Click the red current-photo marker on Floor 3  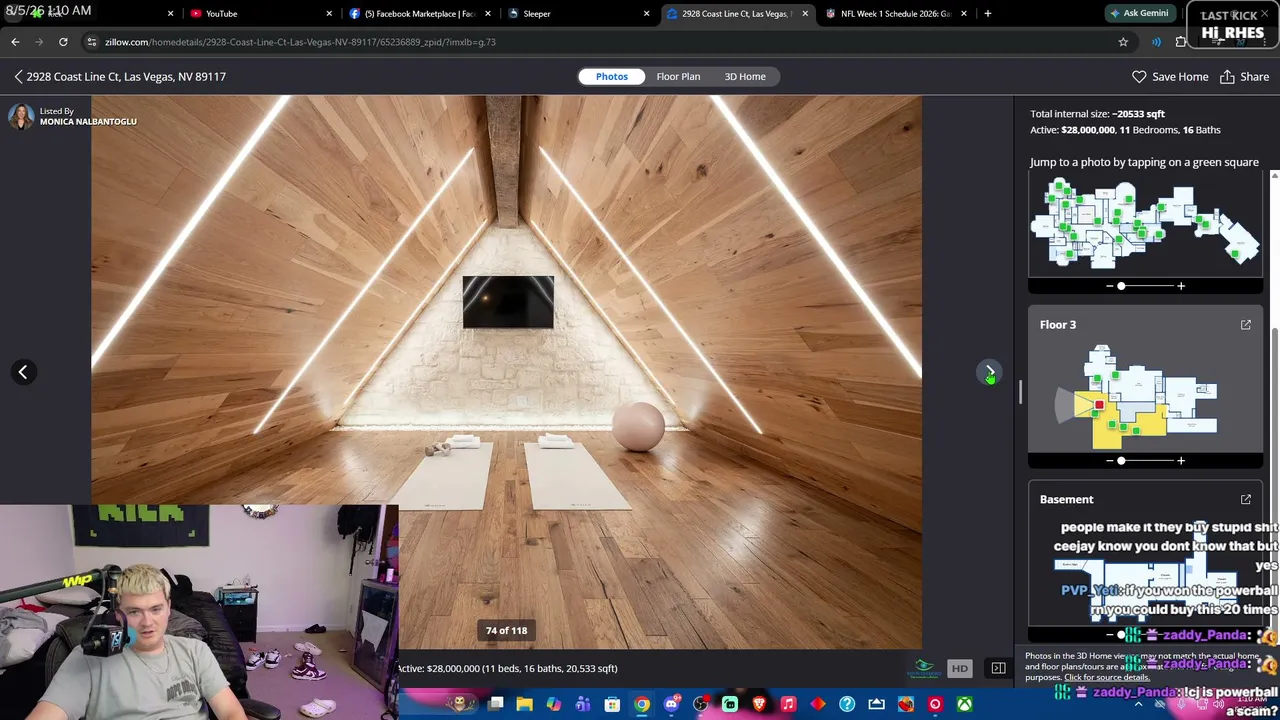pos(1098,405)
